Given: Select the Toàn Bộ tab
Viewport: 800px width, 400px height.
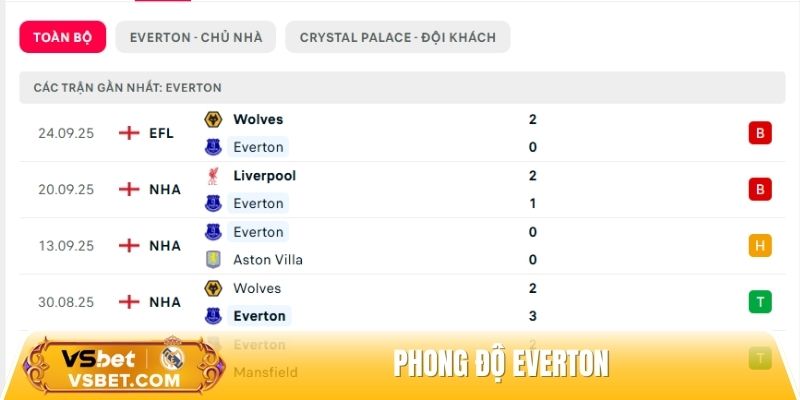Looking at the screenshot, I should [x=62, y=37].
